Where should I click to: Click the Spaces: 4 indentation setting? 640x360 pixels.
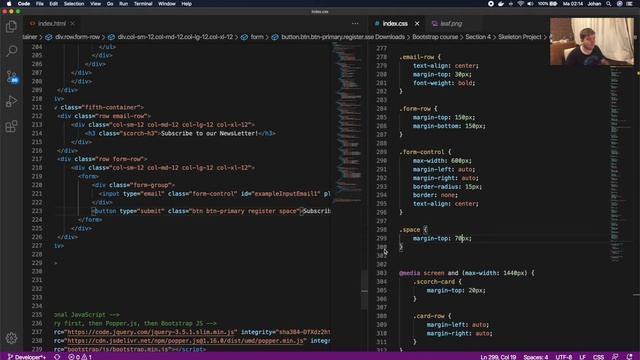[536, 357]
